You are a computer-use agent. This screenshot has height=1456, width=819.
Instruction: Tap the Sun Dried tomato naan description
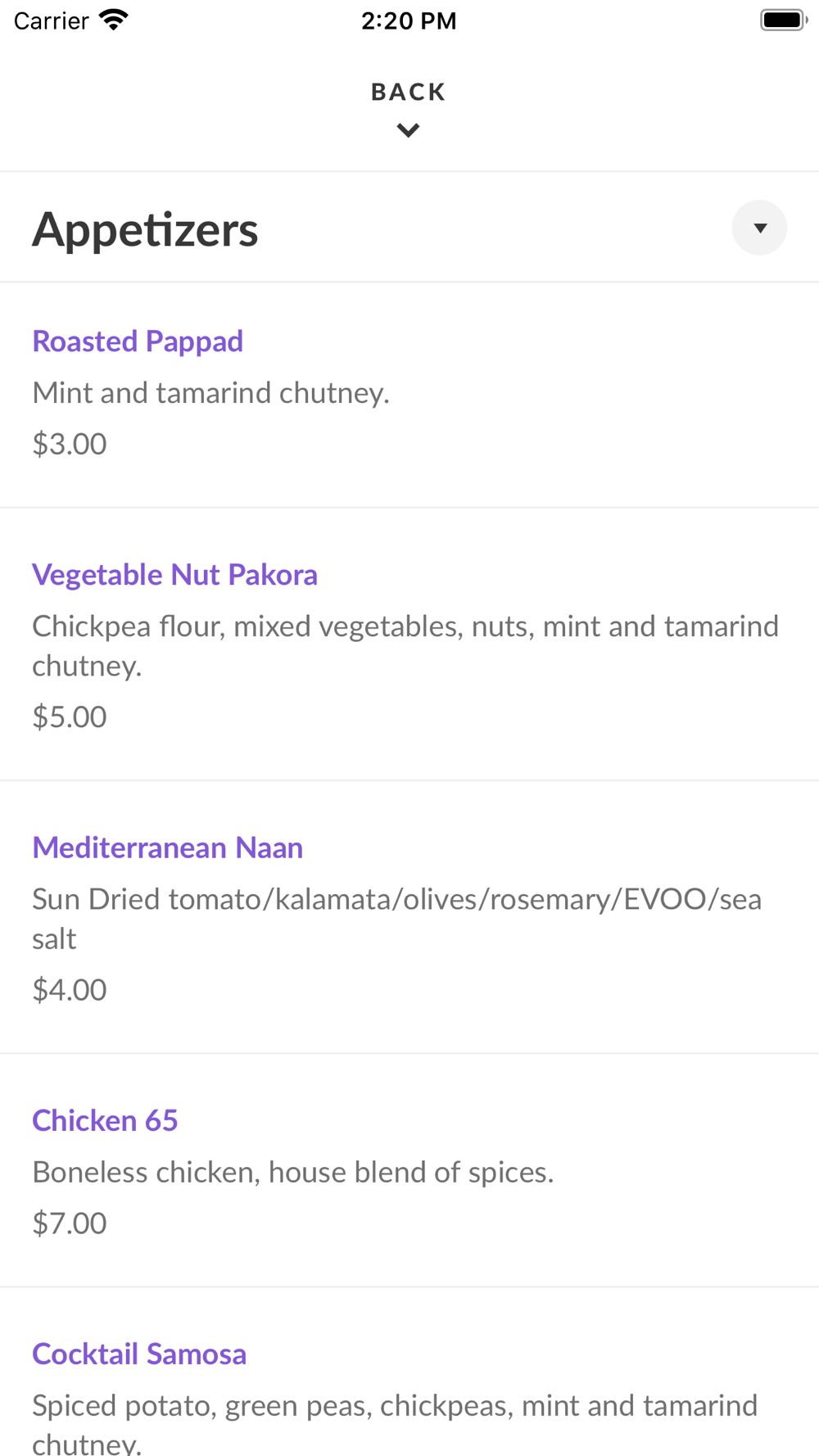396,918
